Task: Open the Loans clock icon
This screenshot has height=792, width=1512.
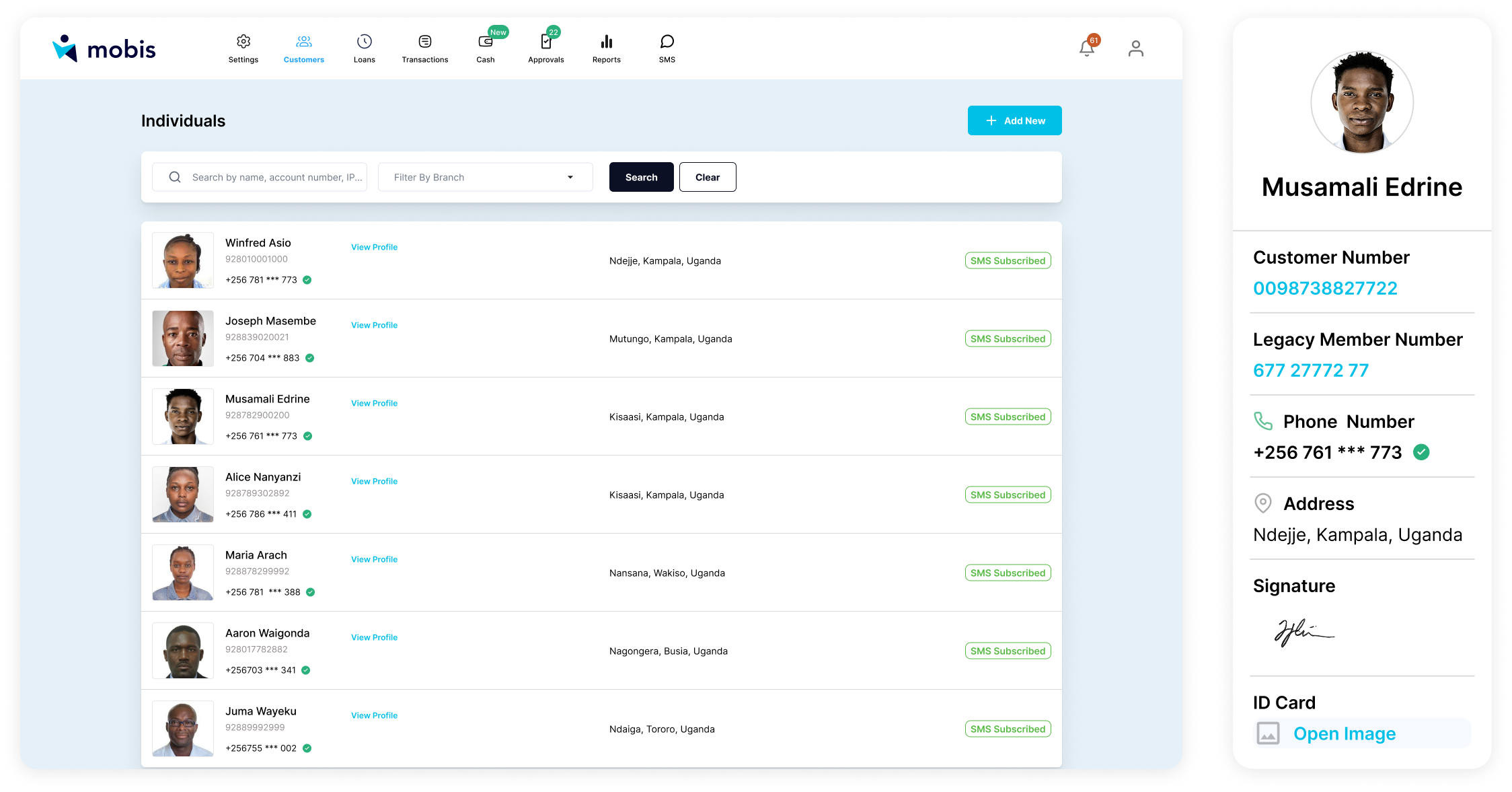Action: [x=364, y=42]
